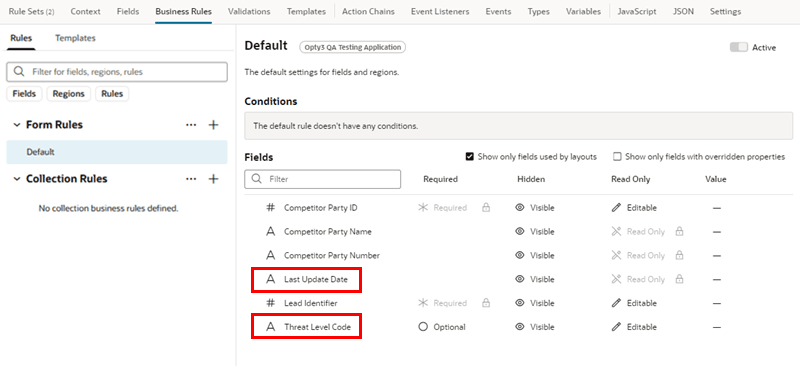The image size is (800, 366).
Task: Open the Event Listeners tab
Action: pos(440,11)
